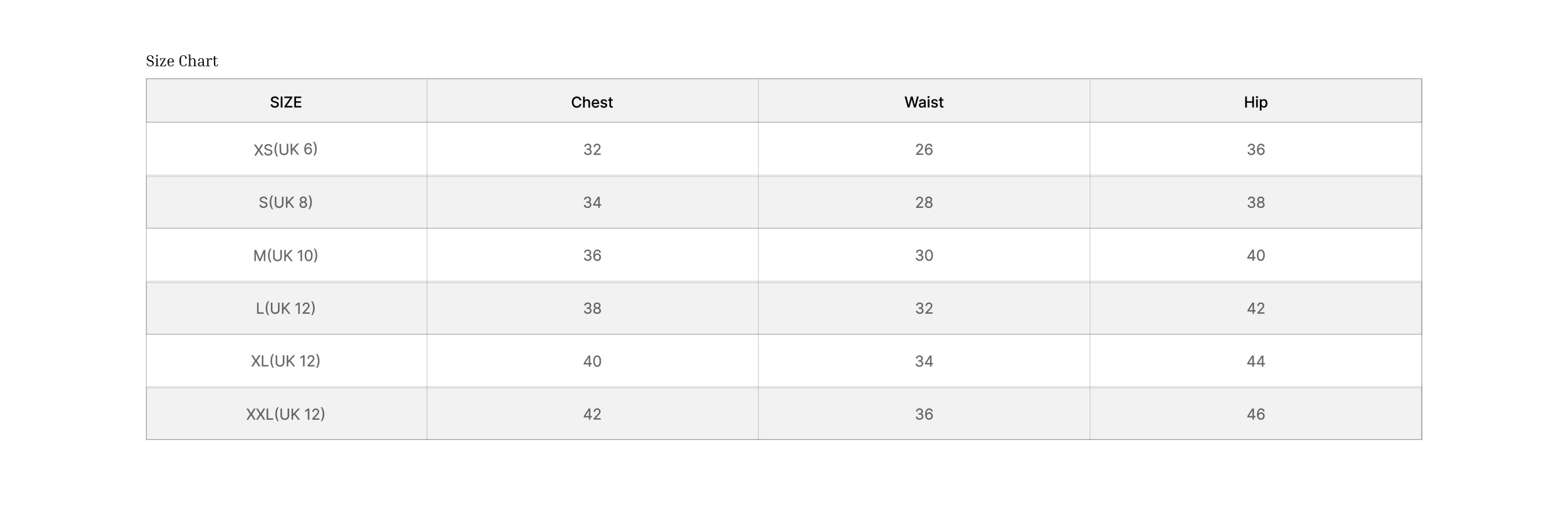Click waist value 28 in S row

pyautogui.click(x=924, y=202)
